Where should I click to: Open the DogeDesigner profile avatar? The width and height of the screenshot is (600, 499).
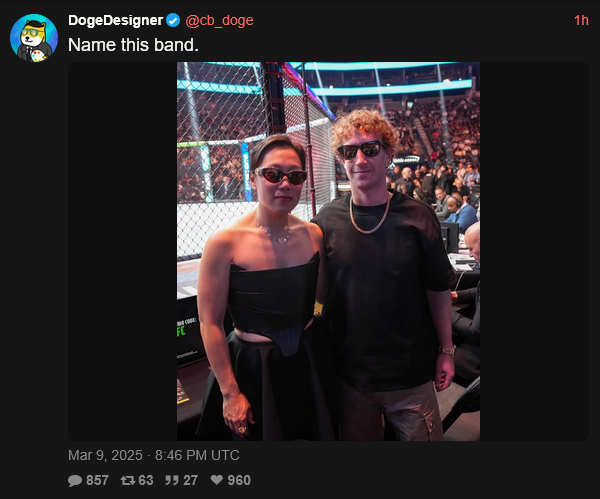34,38
